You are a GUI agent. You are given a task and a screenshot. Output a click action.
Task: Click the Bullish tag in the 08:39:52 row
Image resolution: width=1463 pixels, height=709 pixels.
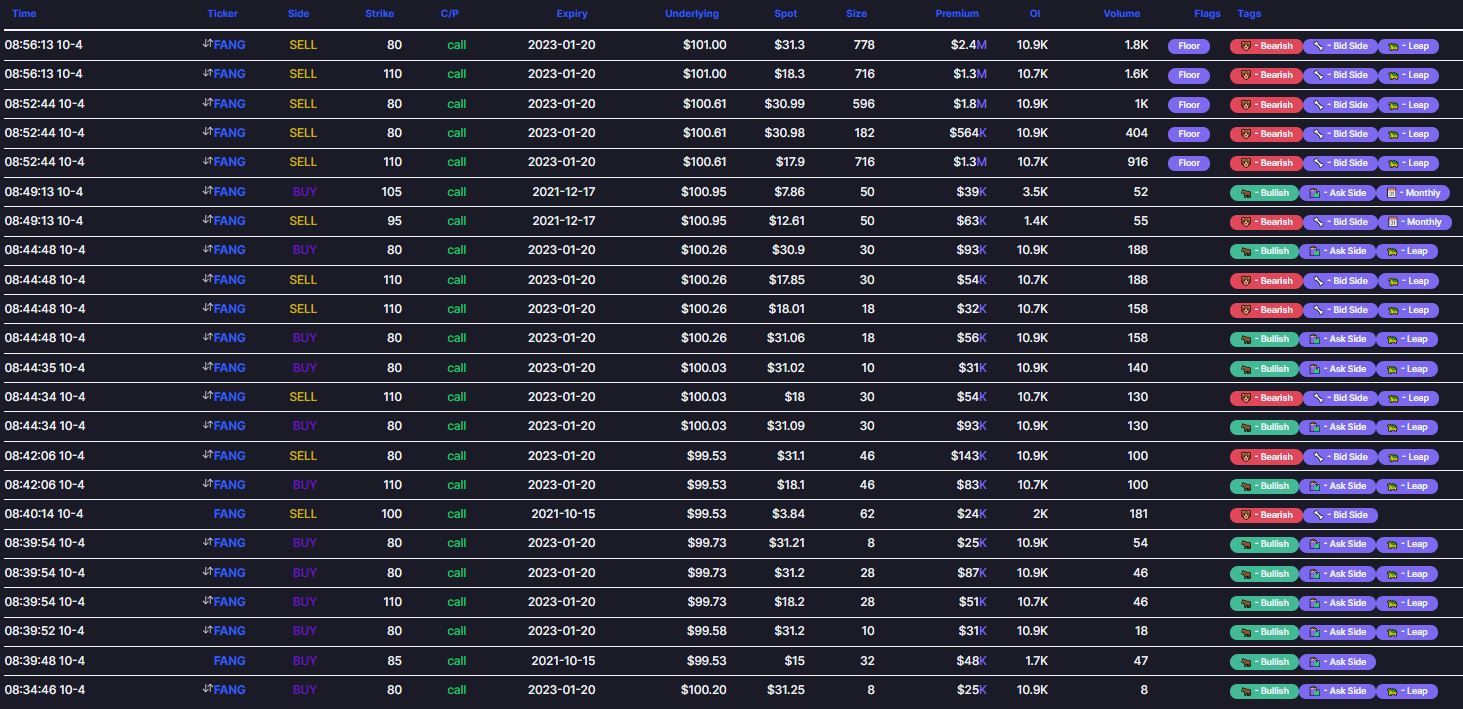[1264, 632]
